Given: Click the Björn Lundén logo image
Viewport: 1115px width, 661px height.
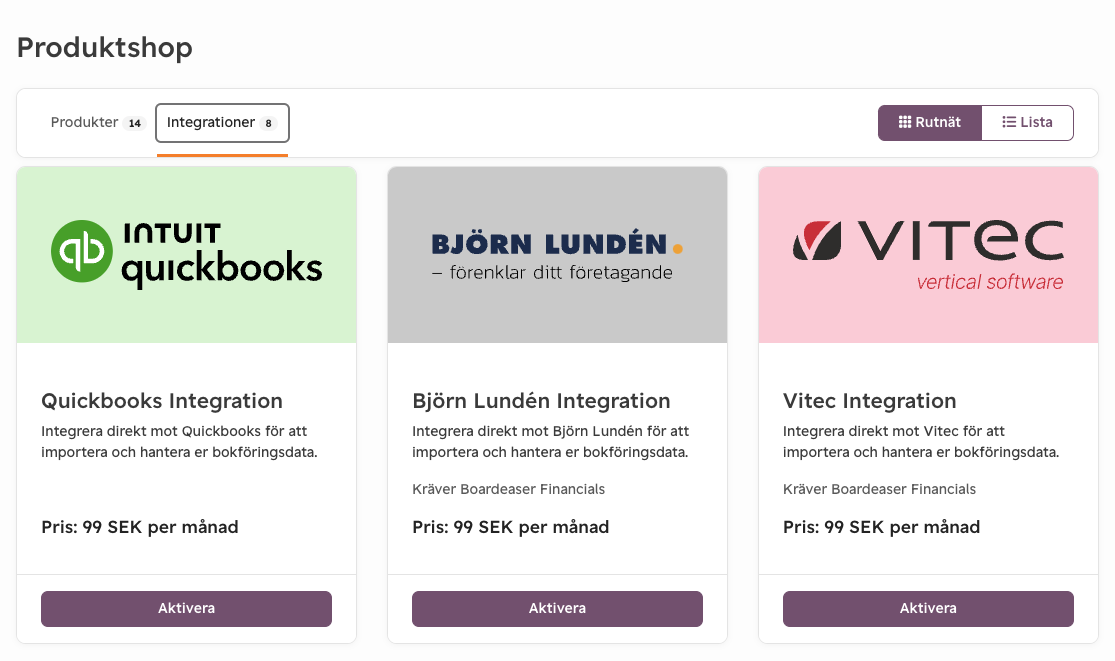Looking at the screenshot, I should tap(557, 255).
